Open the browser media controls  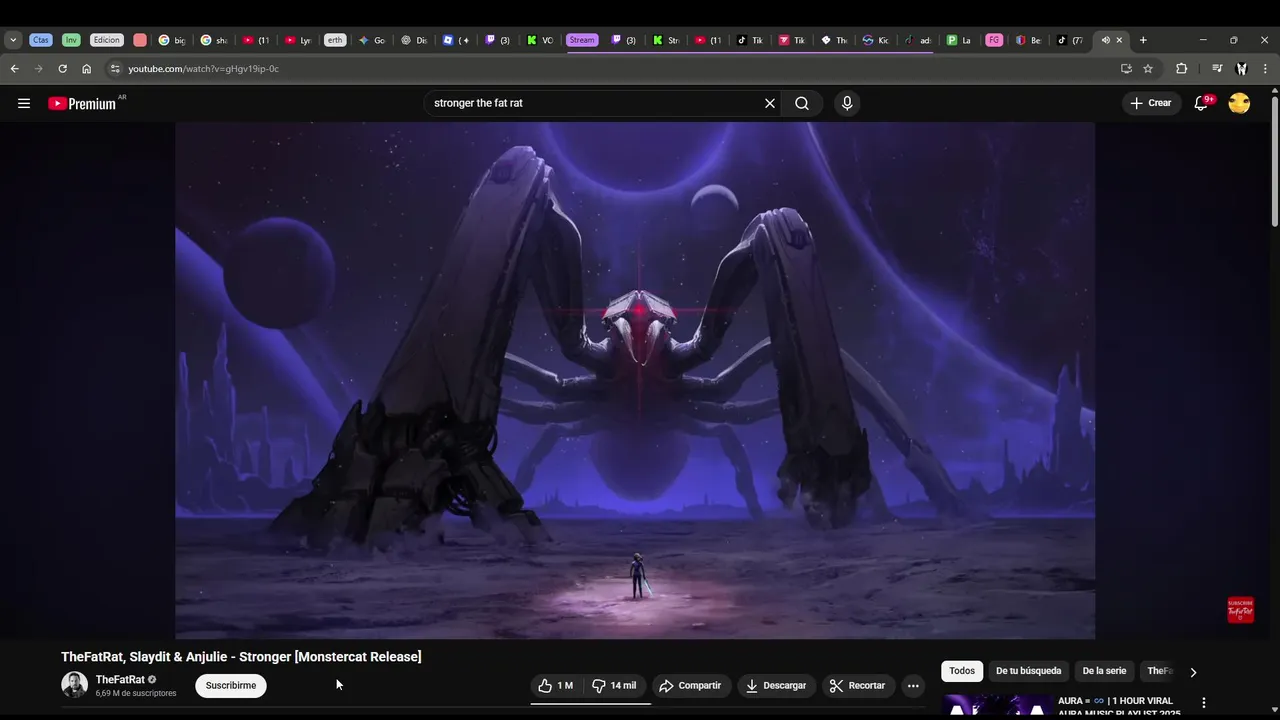(x=1217, y=69)
